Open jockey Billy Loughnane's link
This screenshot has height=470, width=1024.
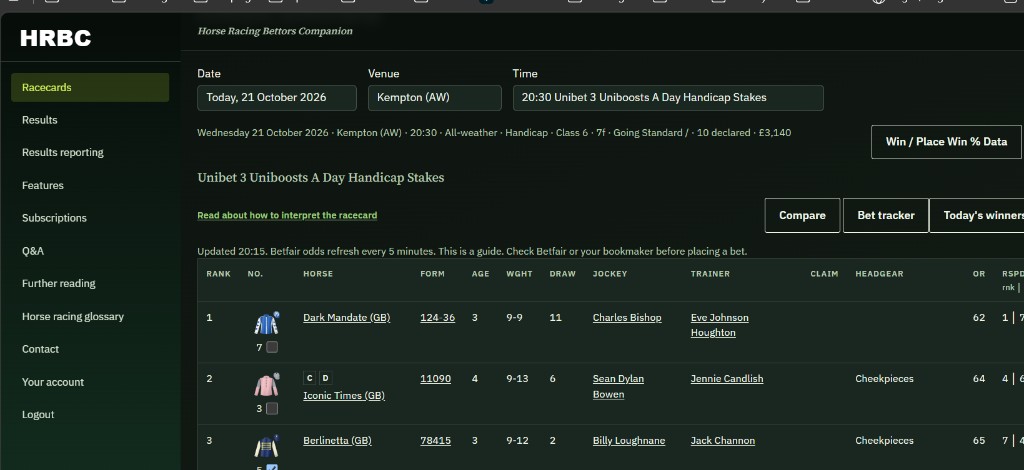[629, 441]
